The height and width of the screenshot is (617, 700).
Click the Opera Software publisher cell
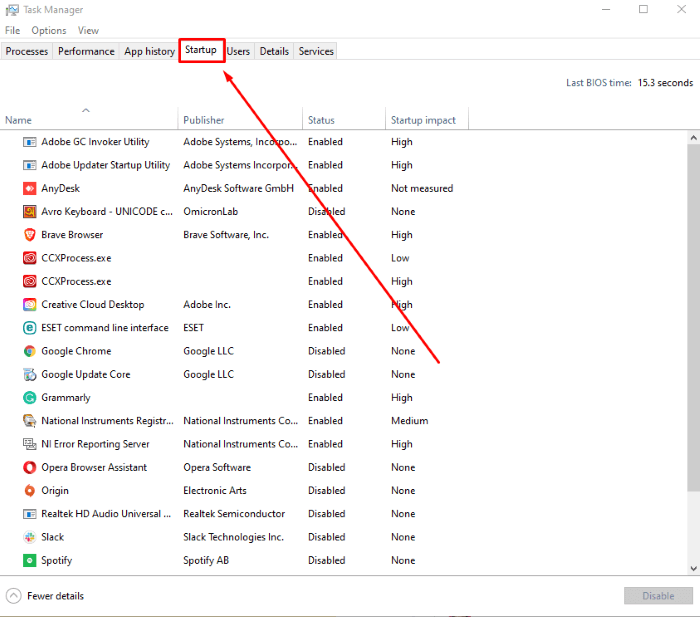tap(217, 467)
